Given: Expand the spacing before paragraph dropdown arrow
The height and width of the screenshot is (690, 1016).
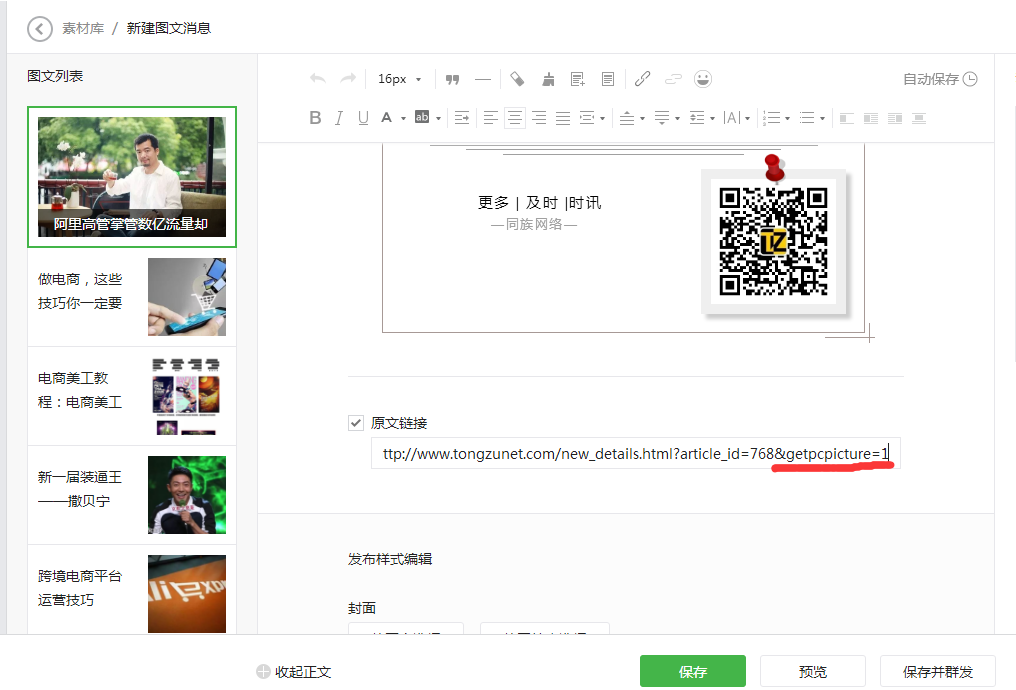Looking at the screenshot, I should click(642, 119).
